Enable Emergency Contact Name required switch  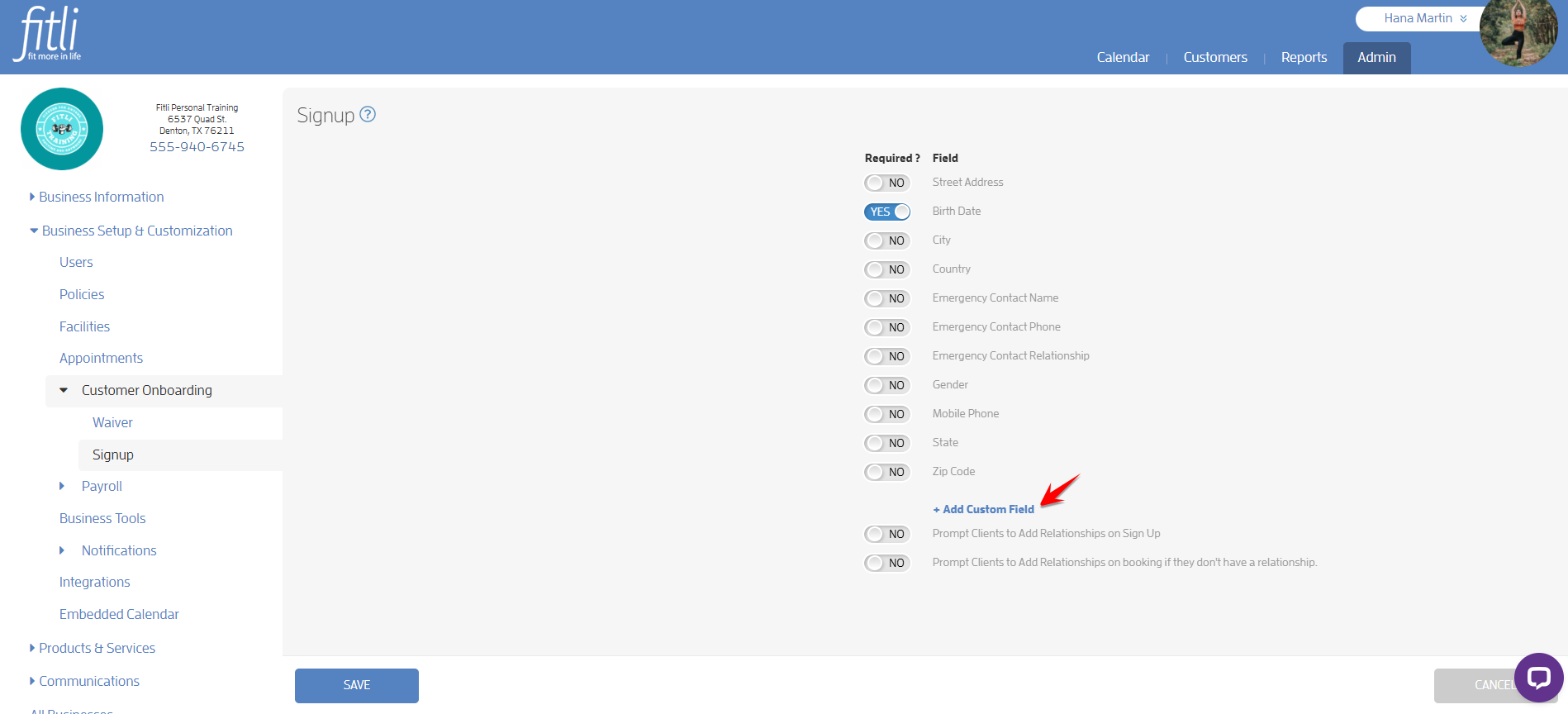[887, 298]
